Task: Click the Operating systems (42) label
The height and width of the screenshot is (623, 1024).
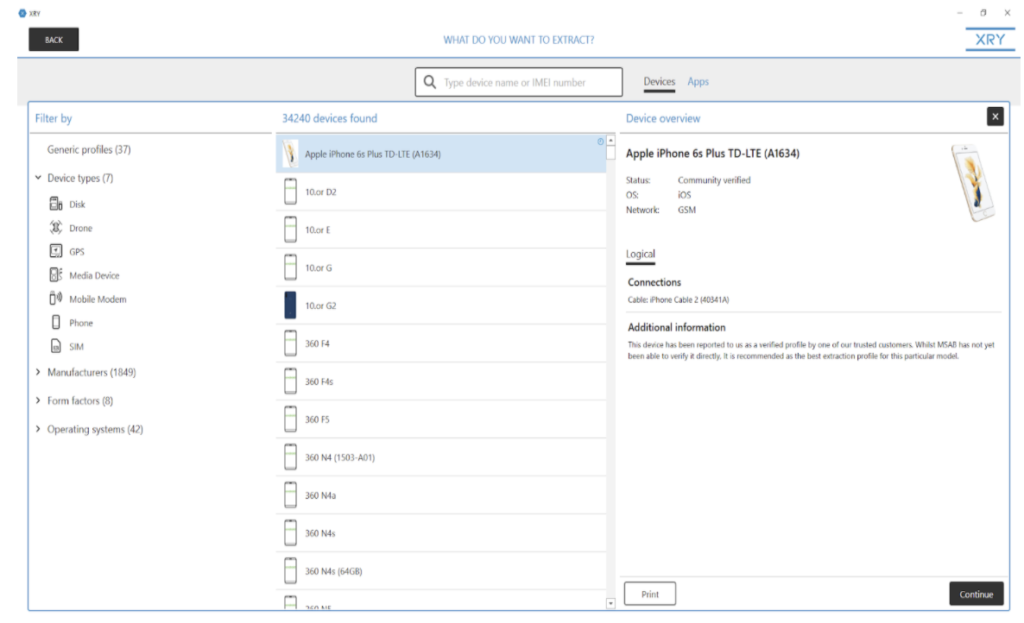Action: (x=95, y=429)
